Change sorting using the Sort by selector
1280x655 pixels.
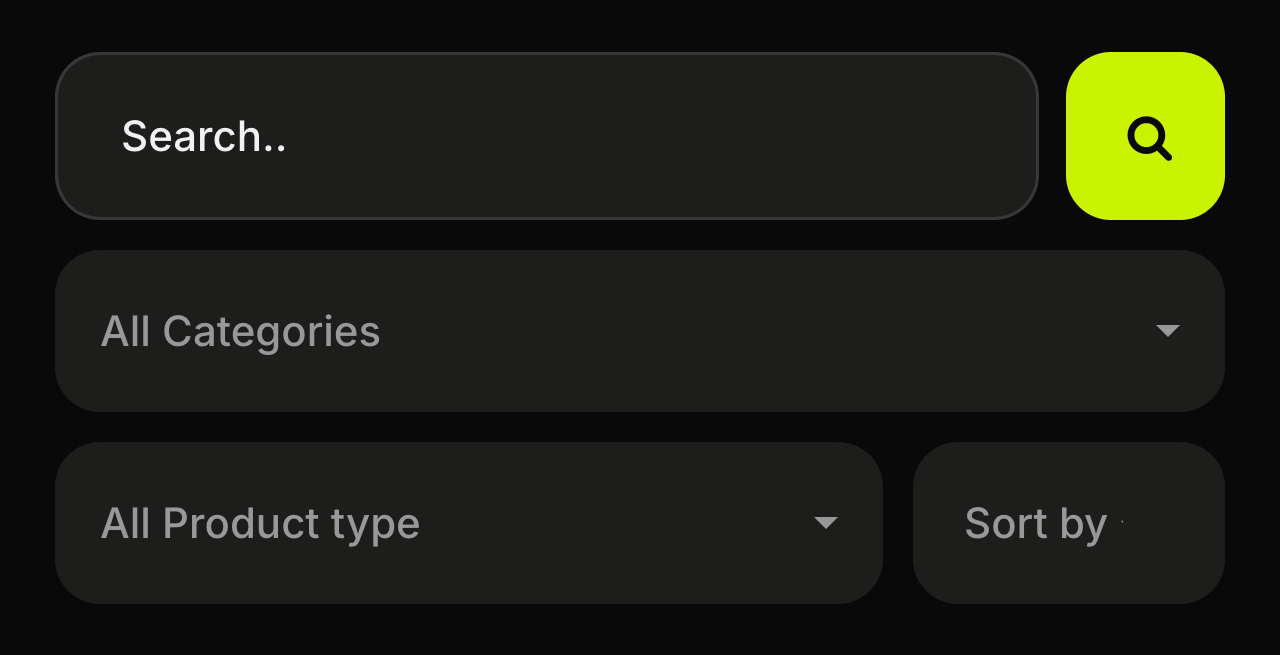click(1069, 523)
